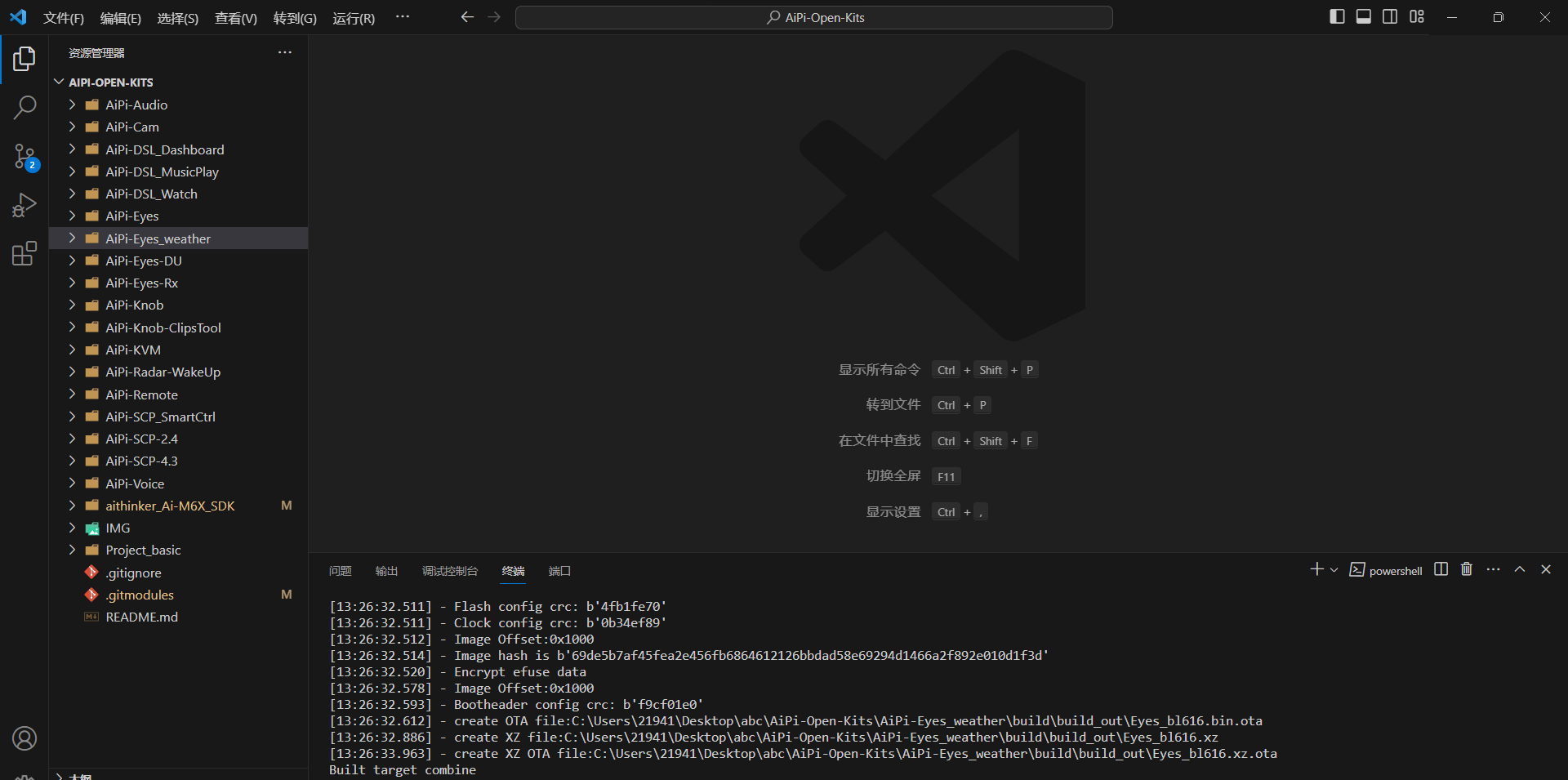Close the terminal panel
Screen dimensions: 1568x780
(1546, 569)
